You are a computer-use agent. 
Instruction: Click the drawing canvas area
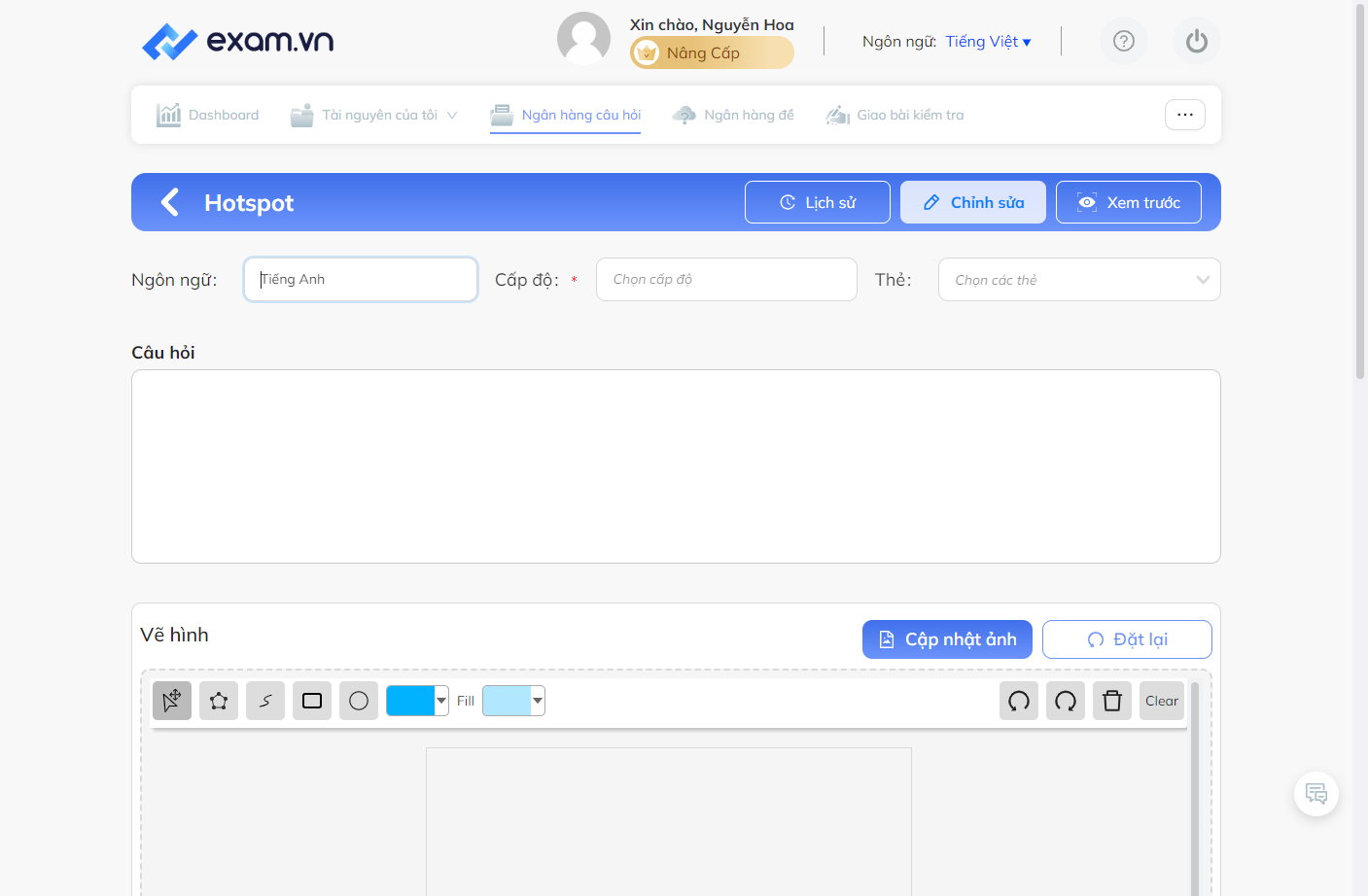(669, 821)
